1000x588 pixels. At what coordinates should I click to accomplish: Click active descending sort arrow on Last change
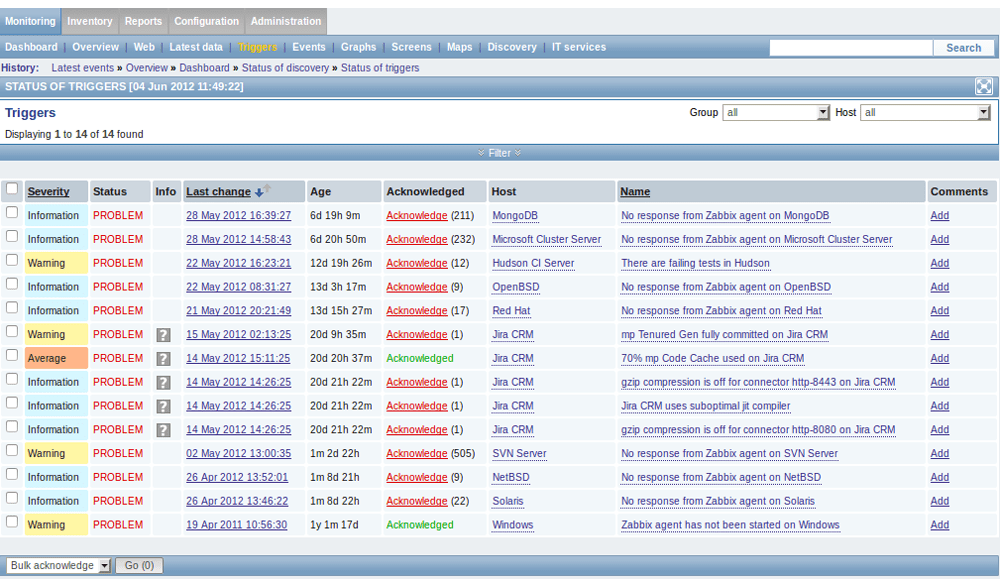click(259, 191)
